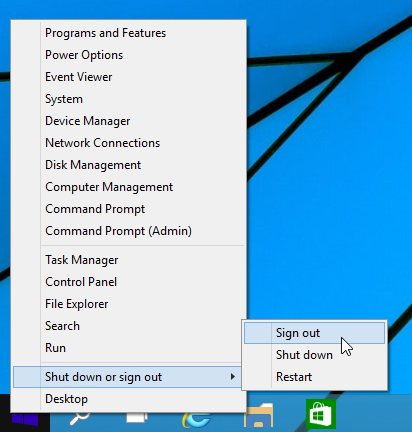Image resolution: width=412 pixels, height=432 pixels.
Task: Open File Explorer from the menu
Action: click(129, 304)
